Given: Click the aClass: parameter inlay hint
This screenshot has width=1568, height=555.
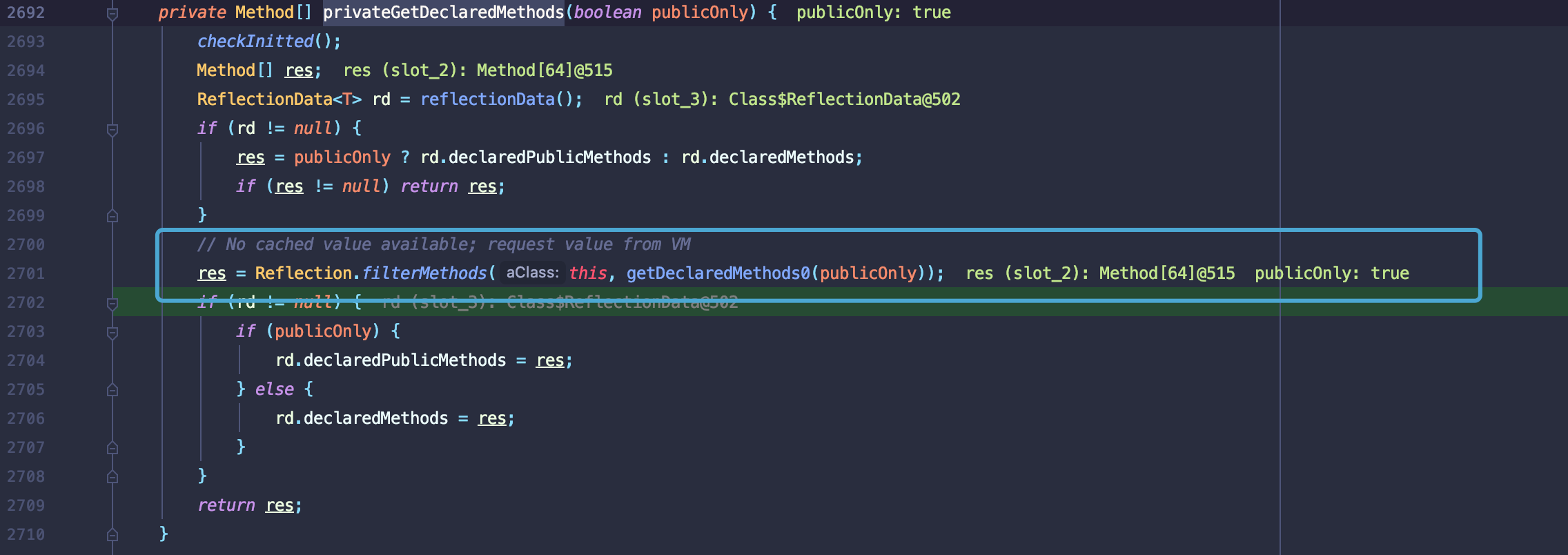Looking at the screenshot, I should point(531,273).
